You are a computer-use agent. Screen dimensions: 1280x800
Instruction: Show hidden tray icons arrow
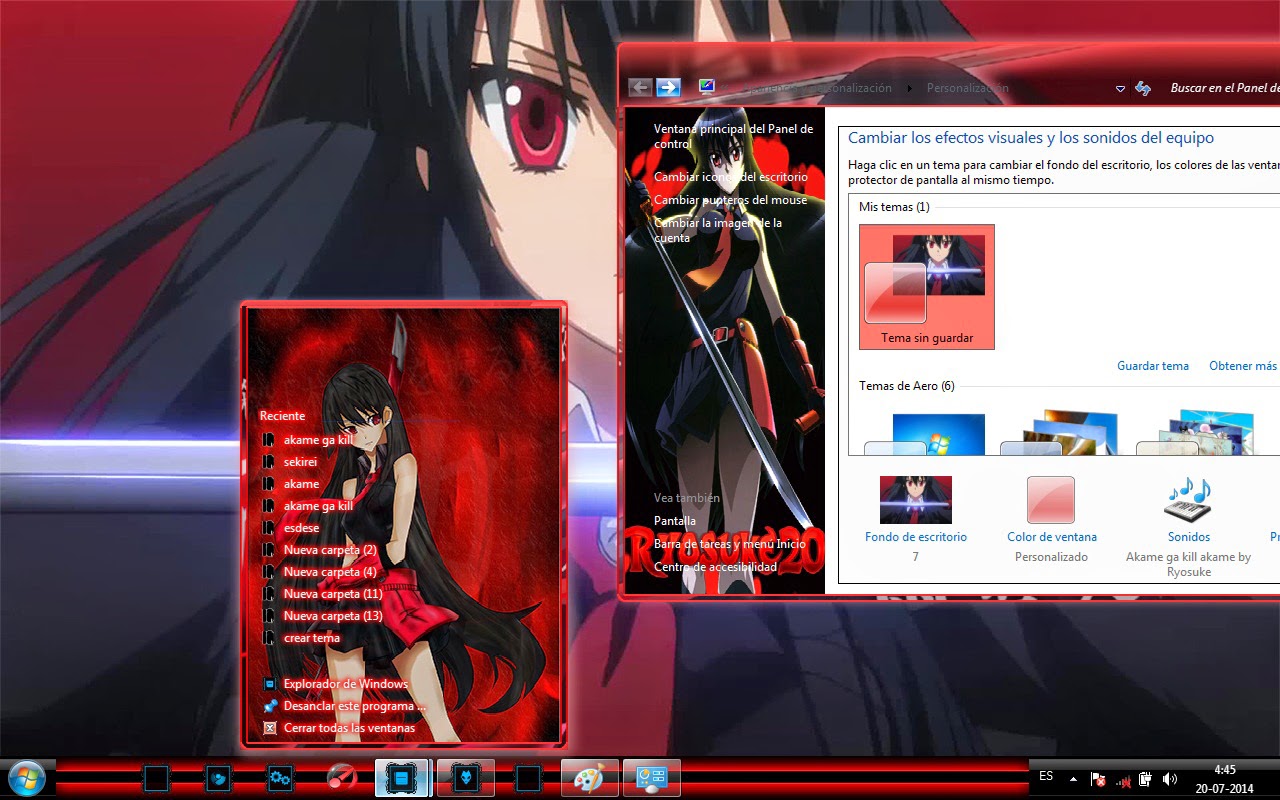[x=1073, y=778]
